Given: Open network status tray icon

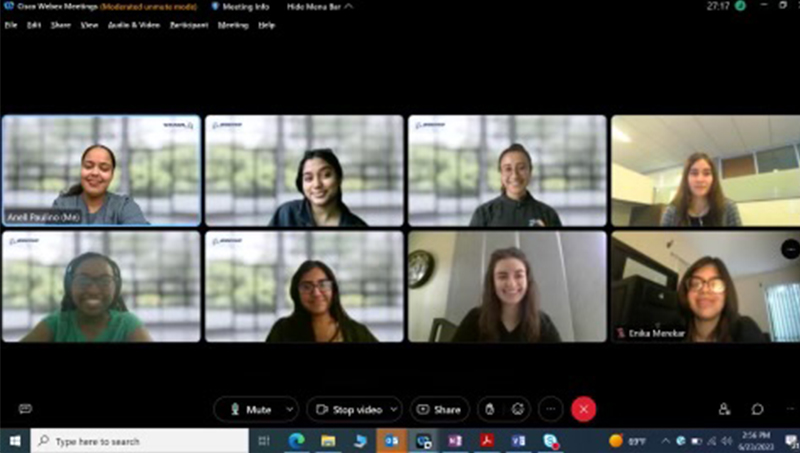Looking at the screenshot, I should click(712, 441).
